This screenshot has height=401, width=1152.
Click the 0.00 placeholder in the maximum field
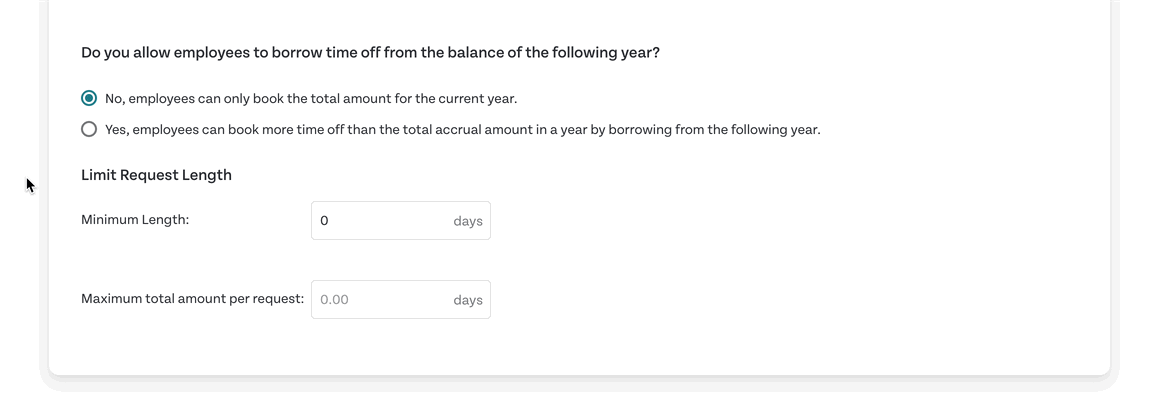[x=335, y=300]
